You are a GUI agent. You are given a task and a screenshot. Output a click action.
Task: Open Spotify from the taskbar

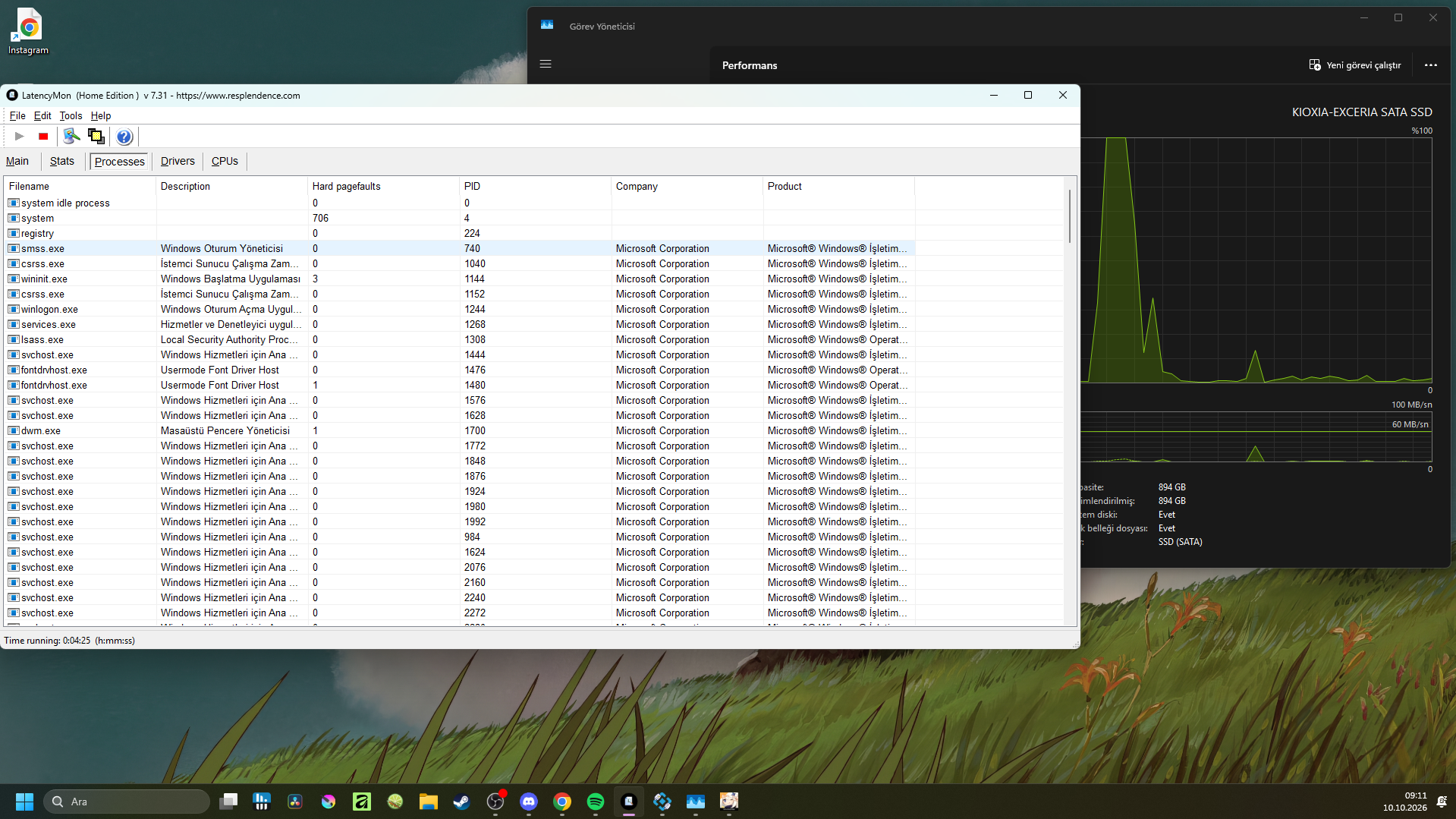[596, 802]
